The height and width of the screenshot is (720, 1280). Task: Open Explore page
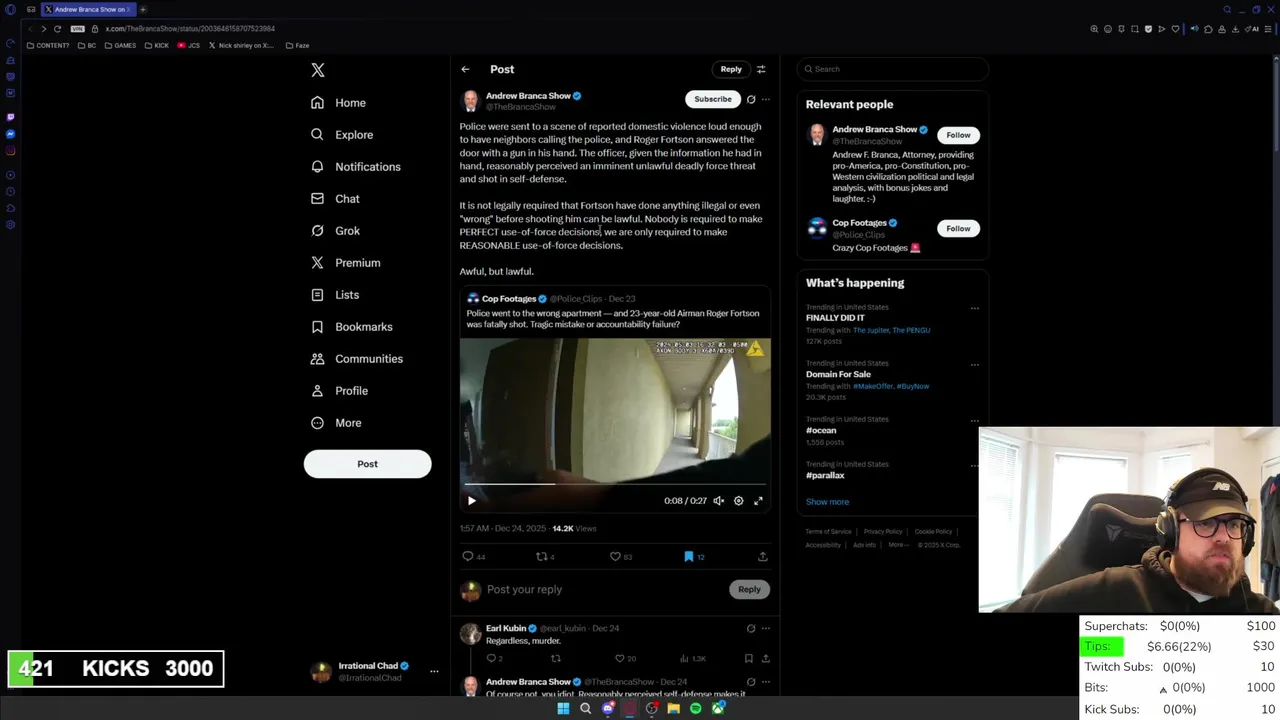click(342, 135)
